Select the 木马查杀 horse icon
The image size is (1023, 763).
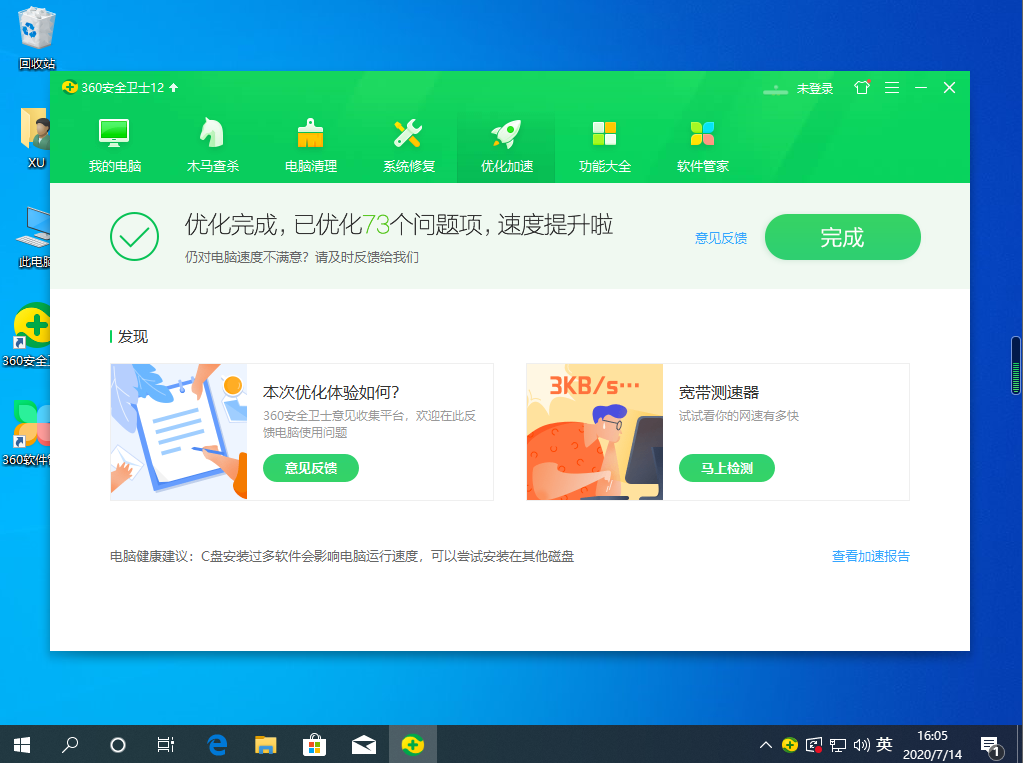[212, 134]
